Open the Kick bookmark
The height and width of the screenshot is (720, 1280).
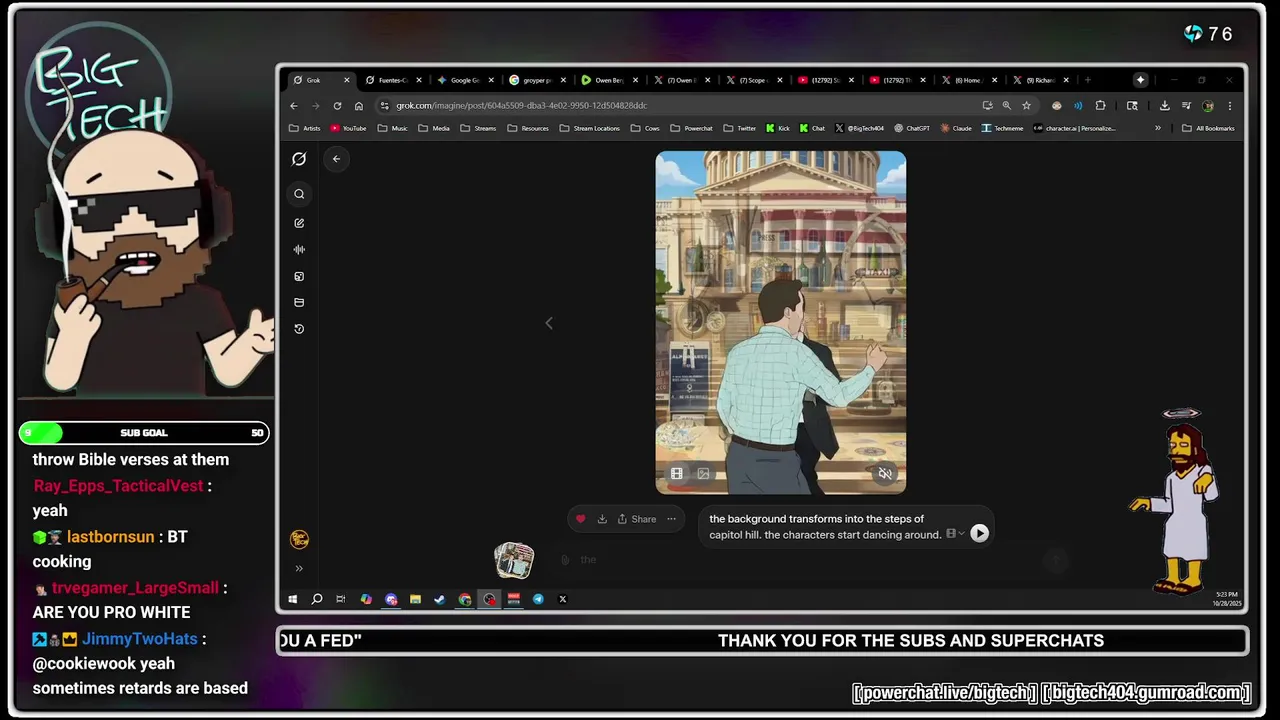pyautogui.click(x=778, y=128)
